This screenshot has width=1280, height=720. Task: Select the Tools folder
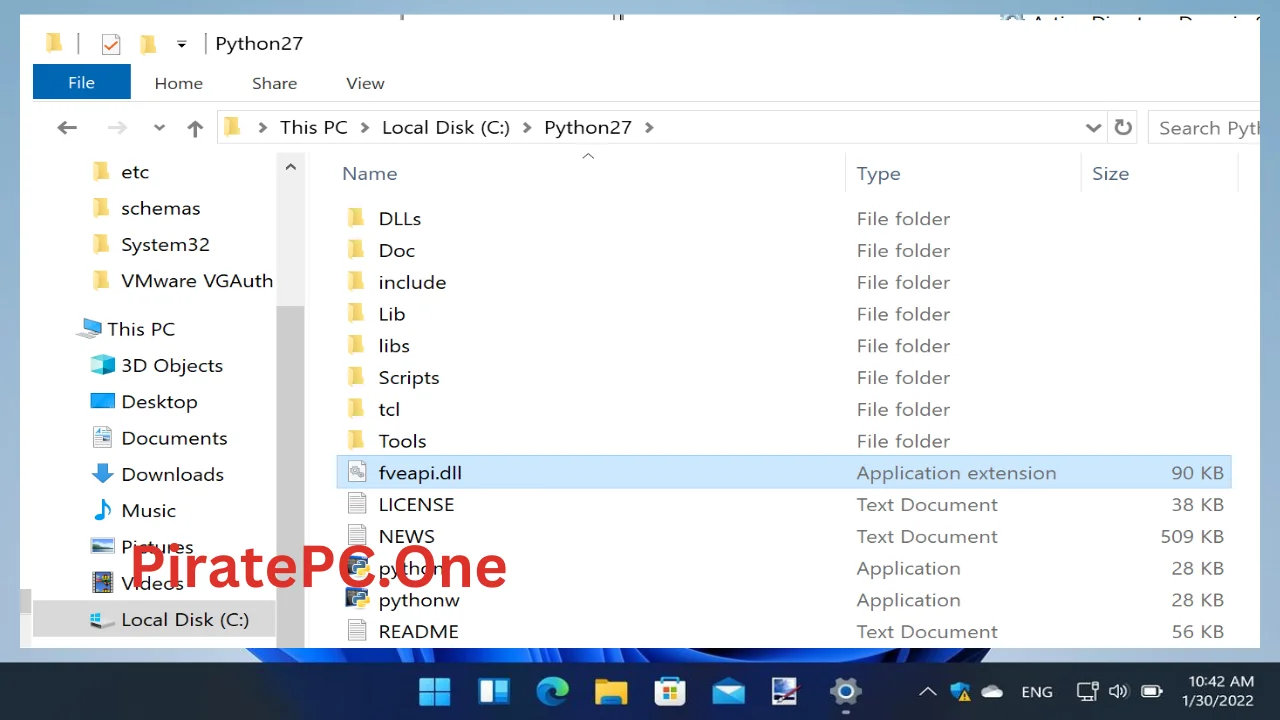(402, 441)
